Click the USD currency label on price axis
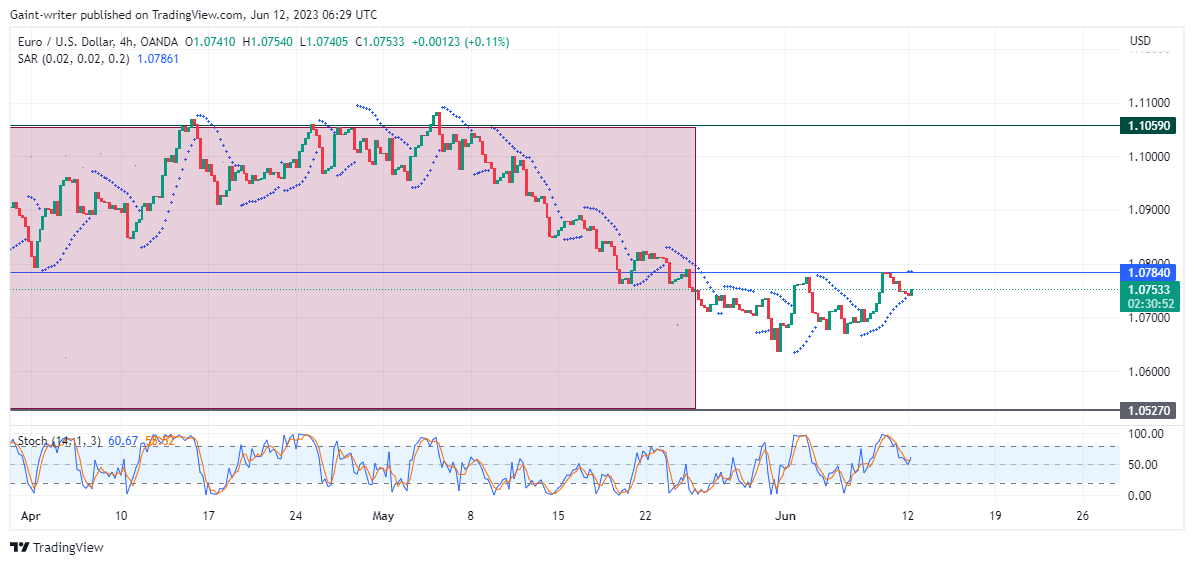 tap(1140, 40)
